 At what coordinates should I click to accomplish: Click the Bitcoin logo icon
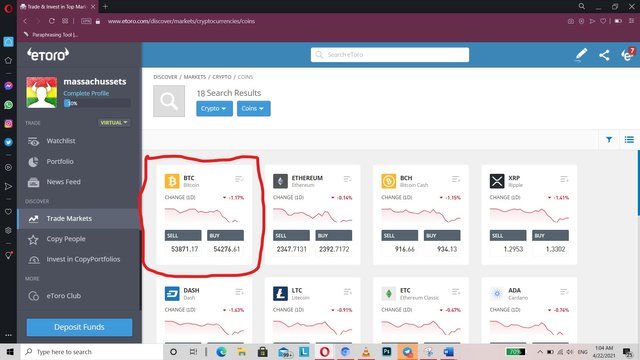172,181
